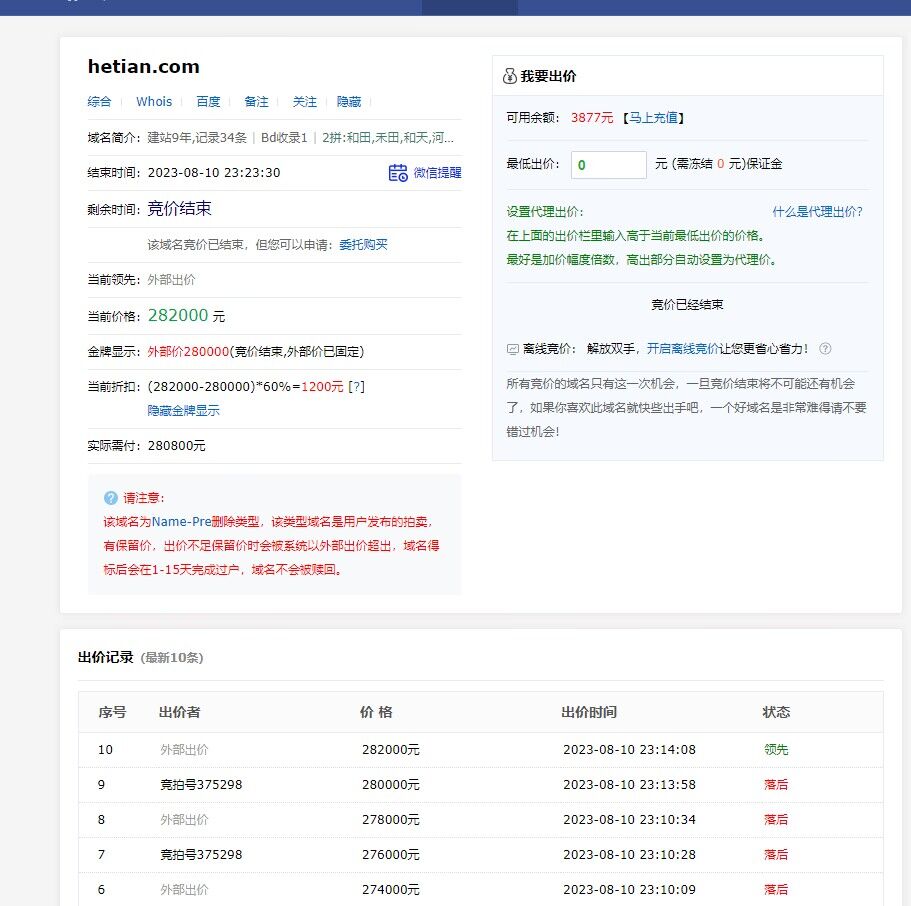Image resolution: width=911 pixels, height=906 pixels.
Task: Click 竞拍号375298 in row 7
Action: coord(201,854)
